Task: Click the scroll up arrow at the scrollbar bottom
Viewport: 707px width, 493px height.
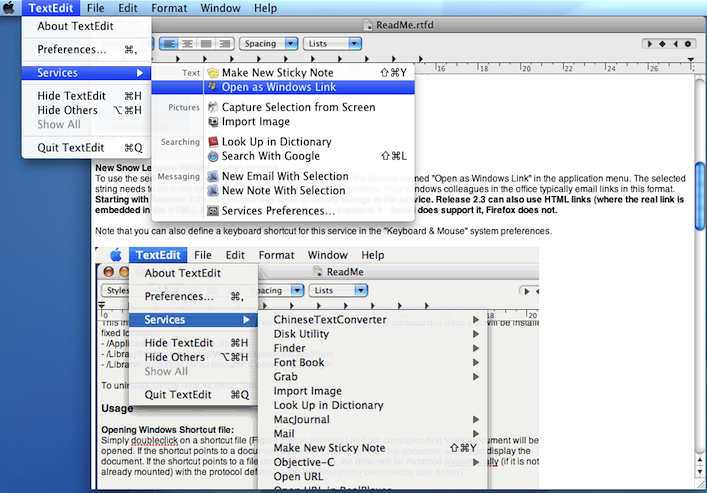Action: click(700, 460)
